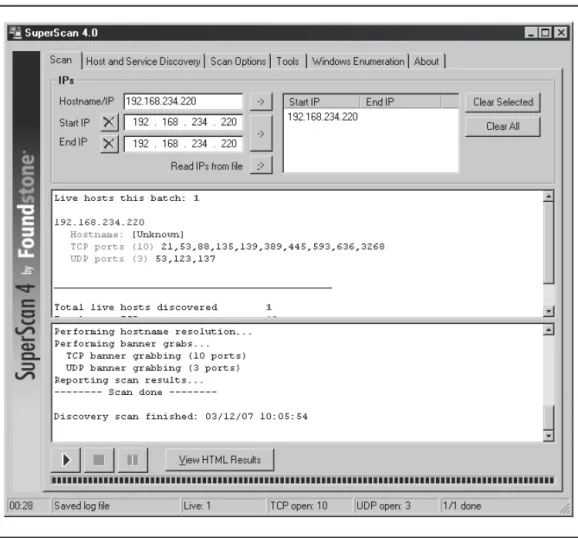Viewport: 578px width, 538px height.
Task: Click the stop scan button
Action: point(99,460)
